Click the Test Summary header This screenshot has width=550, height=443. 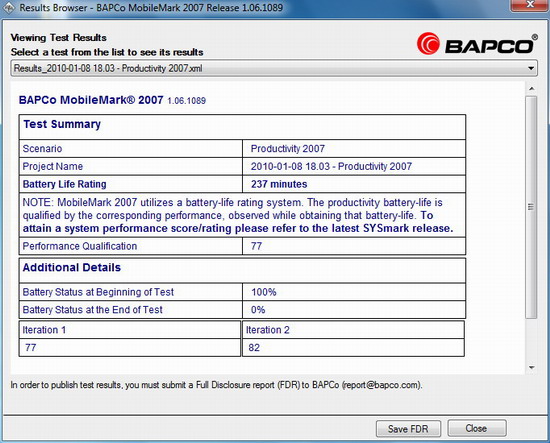coord(62,124)
